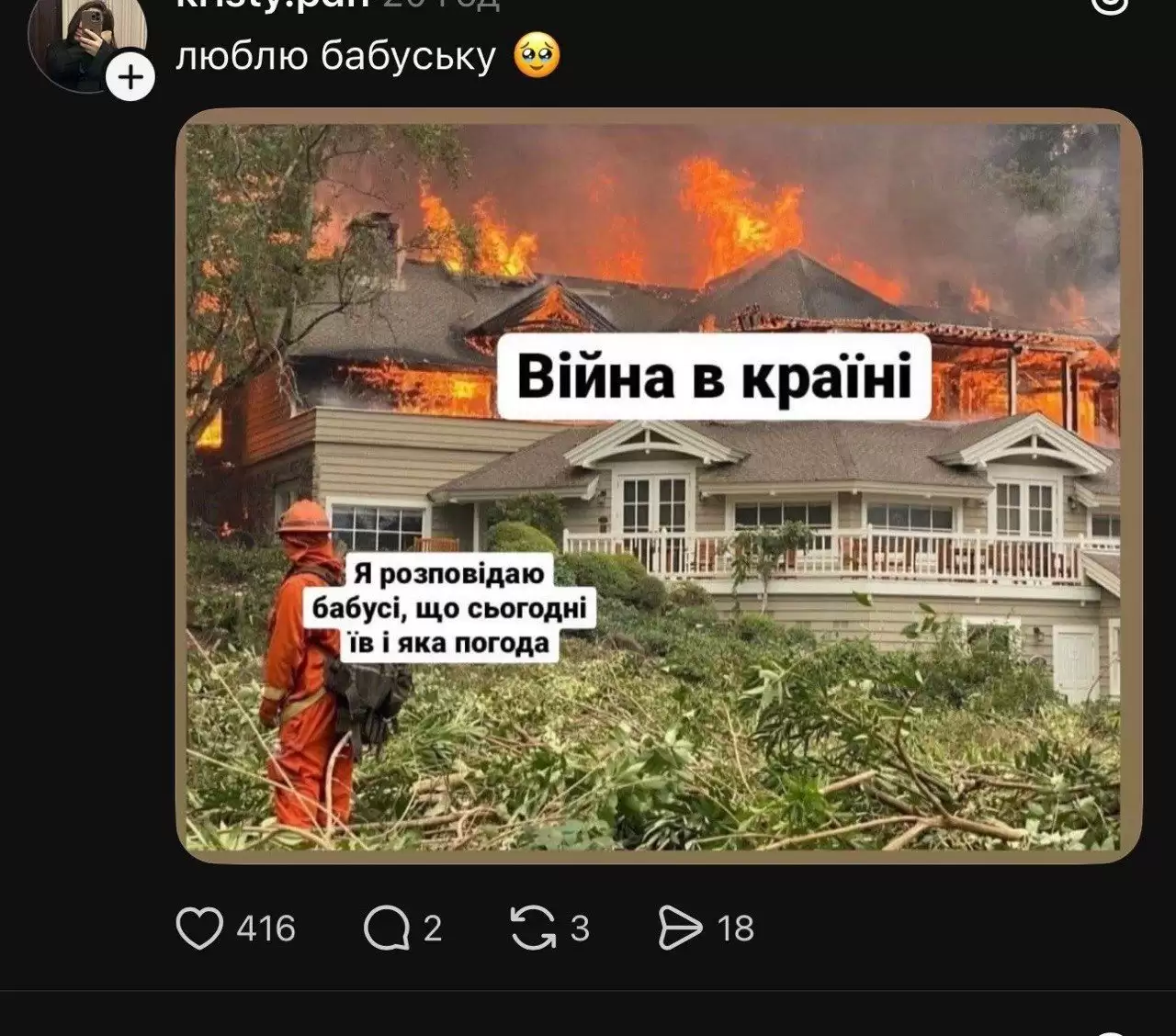Viewport: 1176px width, 1036px height.
Task: Repost using the circular arrows icon
Action: point(534,928)
